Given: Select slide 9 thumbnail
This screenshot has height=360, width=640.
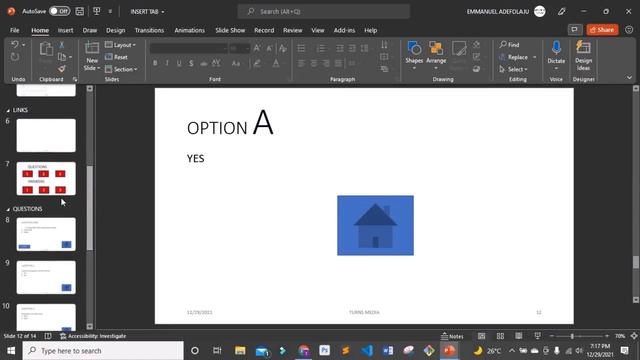Looking at the screenshot, I should [46, 277].
